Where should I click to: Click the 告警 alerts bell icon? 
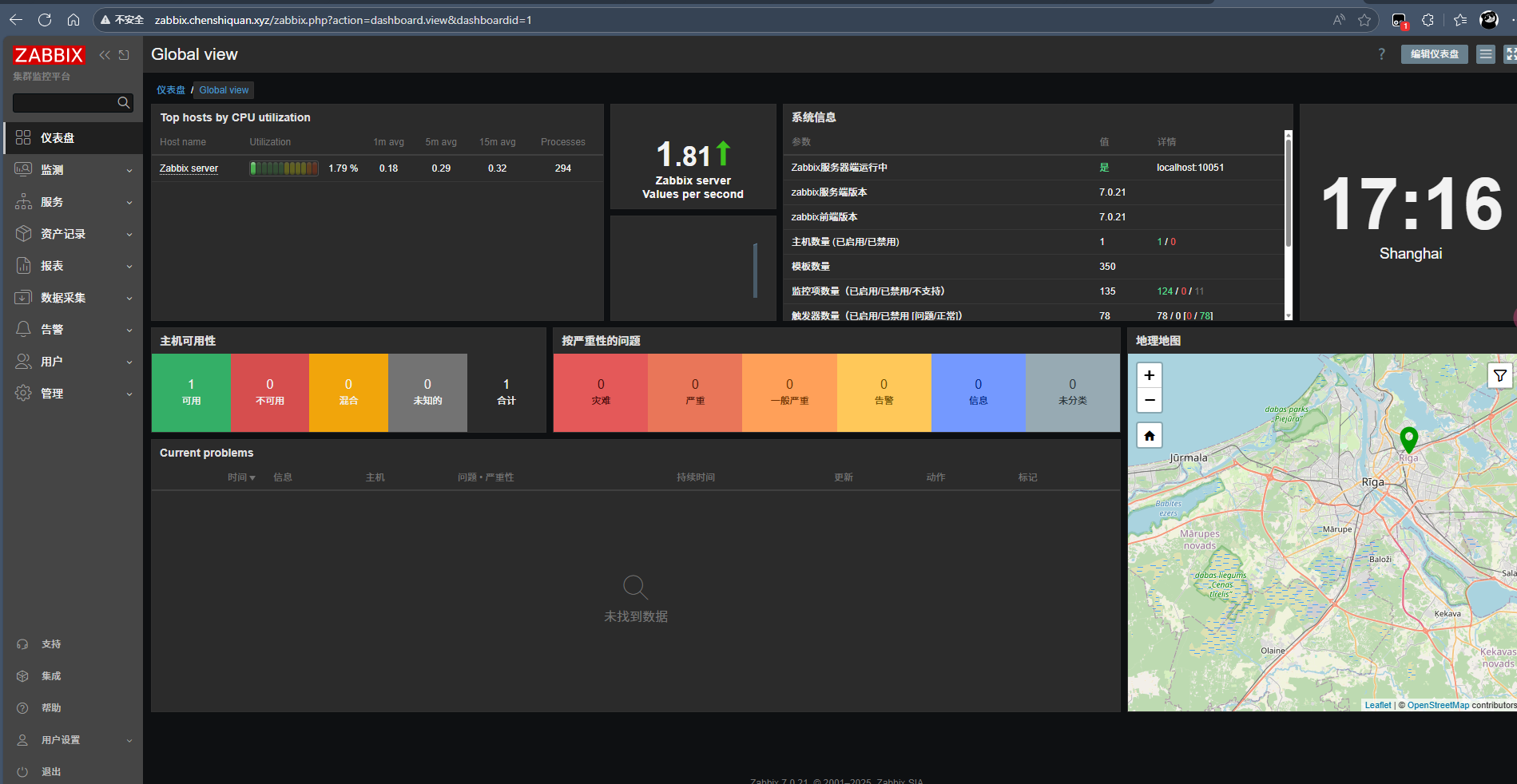23,329
